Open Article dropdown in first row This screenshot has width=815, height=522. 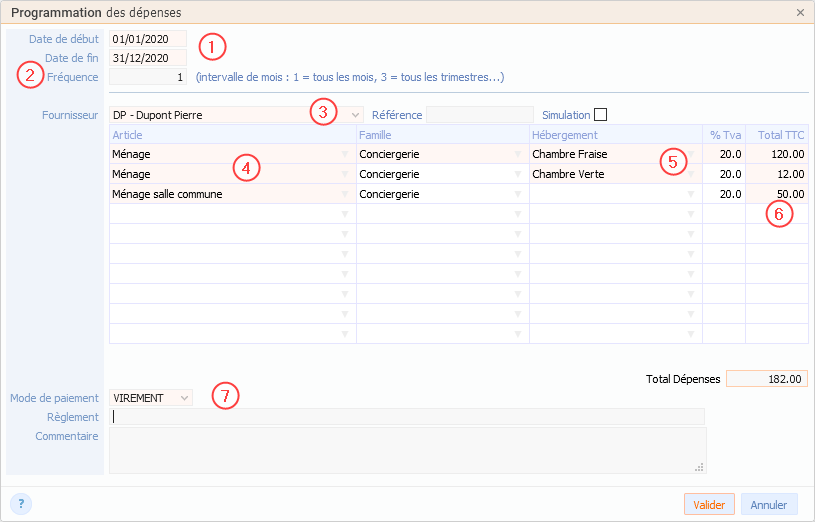(345, 154)
